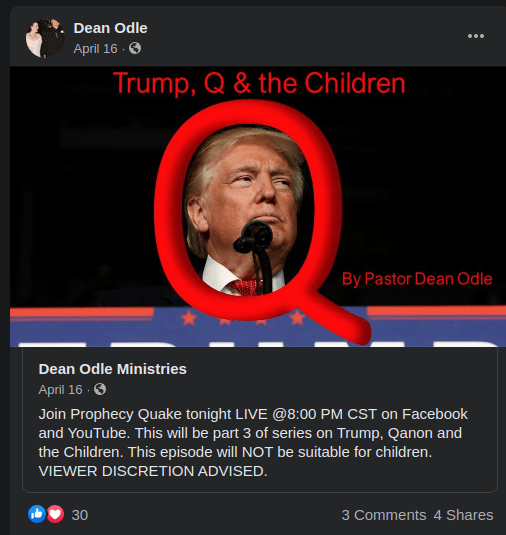Open the post options three-dots menu
The height and width of the screenshot is (535, 506).
click(x=476, y=36)
